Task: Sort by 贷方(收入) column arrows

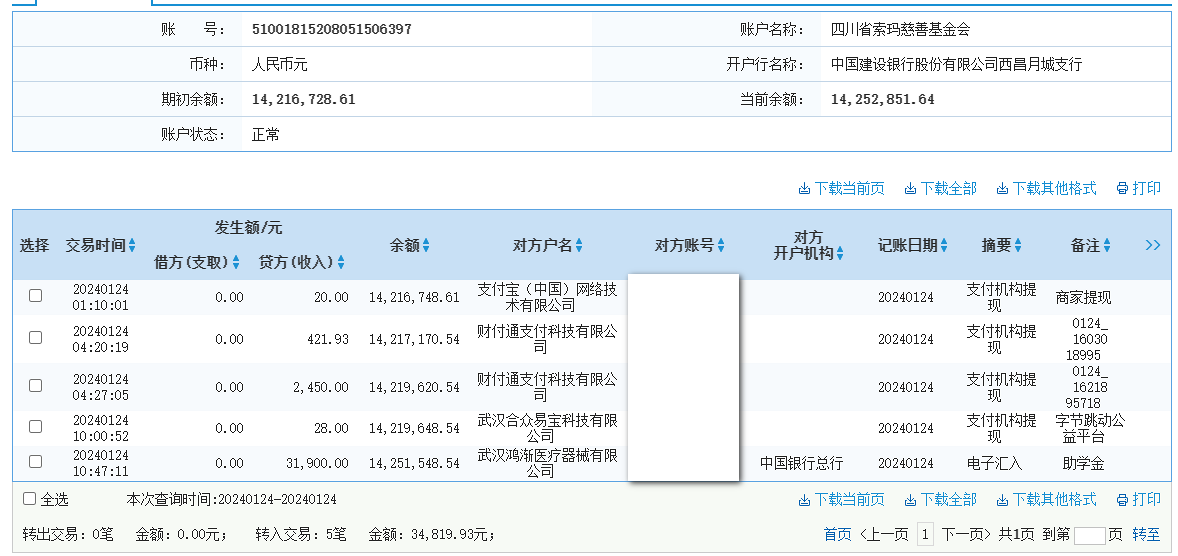Action: pos(341,262)
